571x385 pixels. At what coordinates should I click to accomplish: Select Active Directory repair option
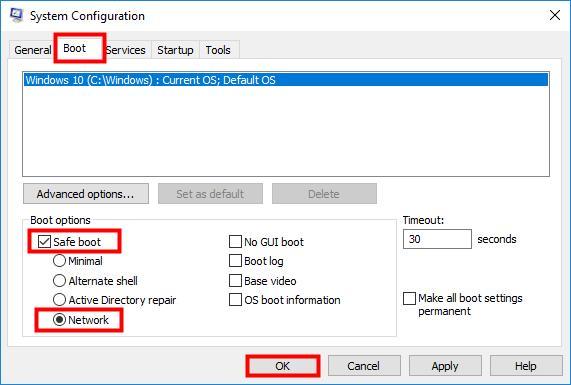tap(59, 300)
